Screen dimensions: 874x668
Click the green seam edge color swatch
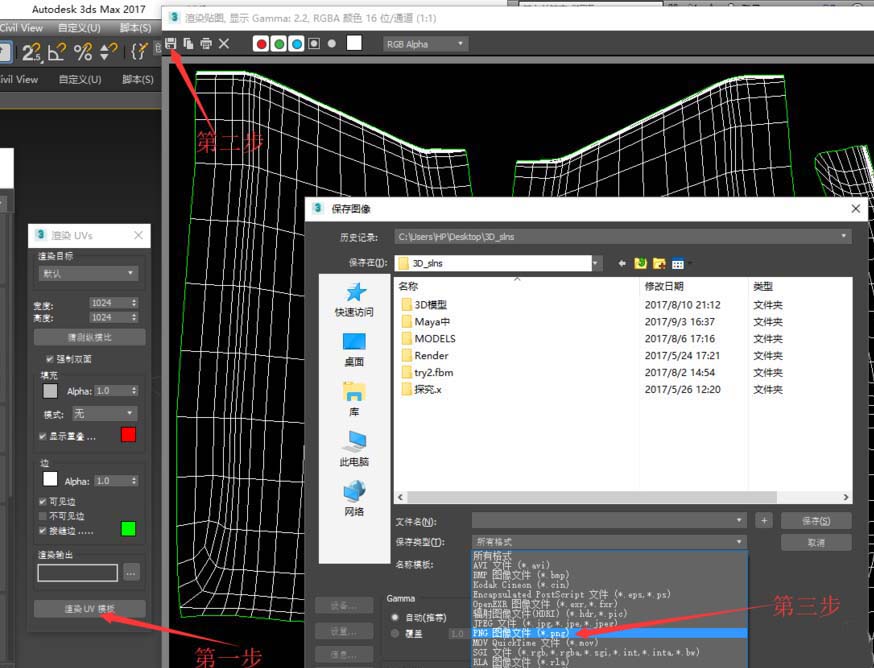(128, 529)
